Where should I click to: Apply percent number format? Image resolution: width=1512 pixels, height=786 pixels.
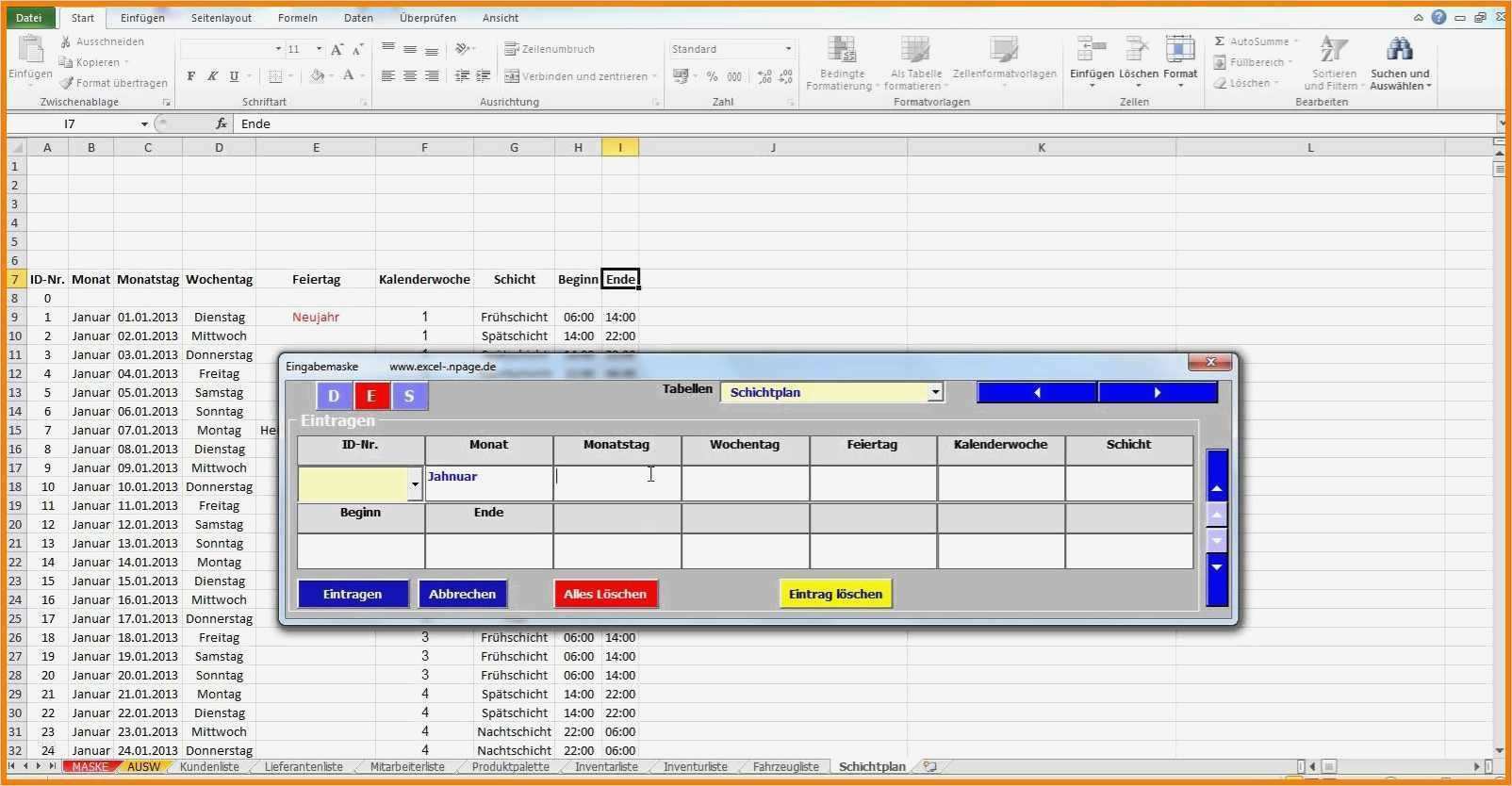pyautogui.click(x=712, y=76)
